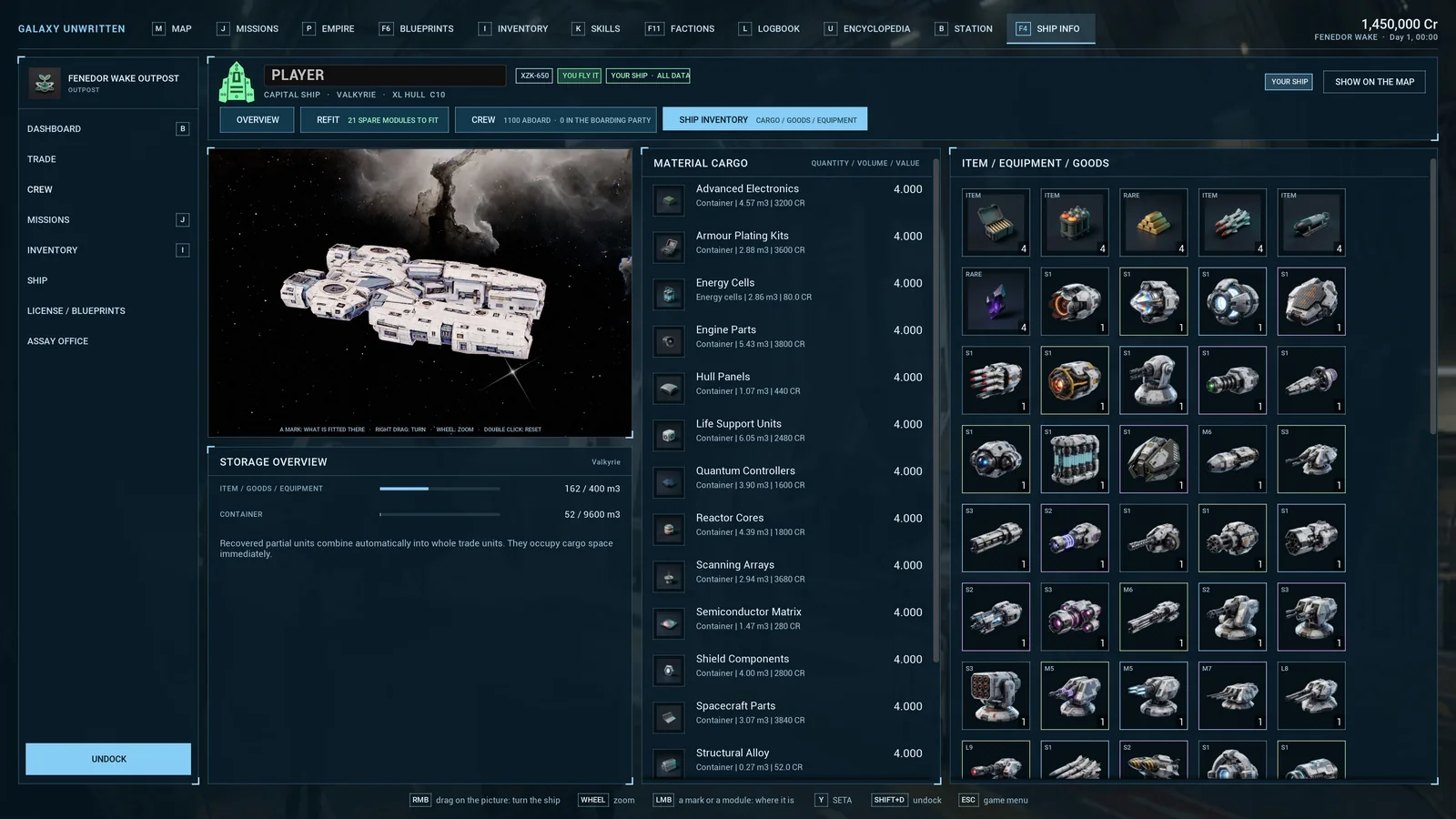Open the Crew tab
Screen dimensions: 1456x819
pos(556,120)
